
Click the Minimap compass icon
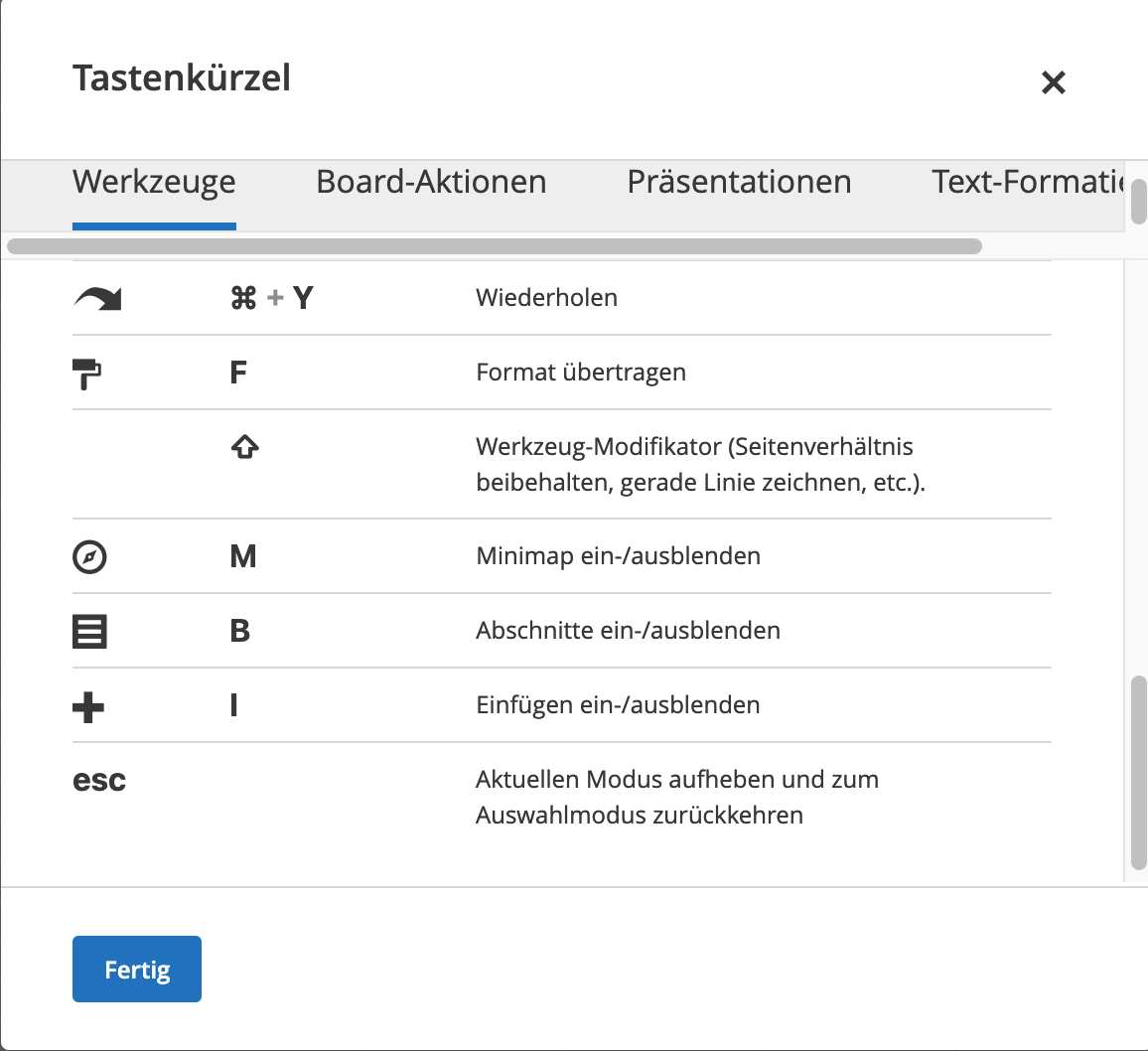coord(89,556)
